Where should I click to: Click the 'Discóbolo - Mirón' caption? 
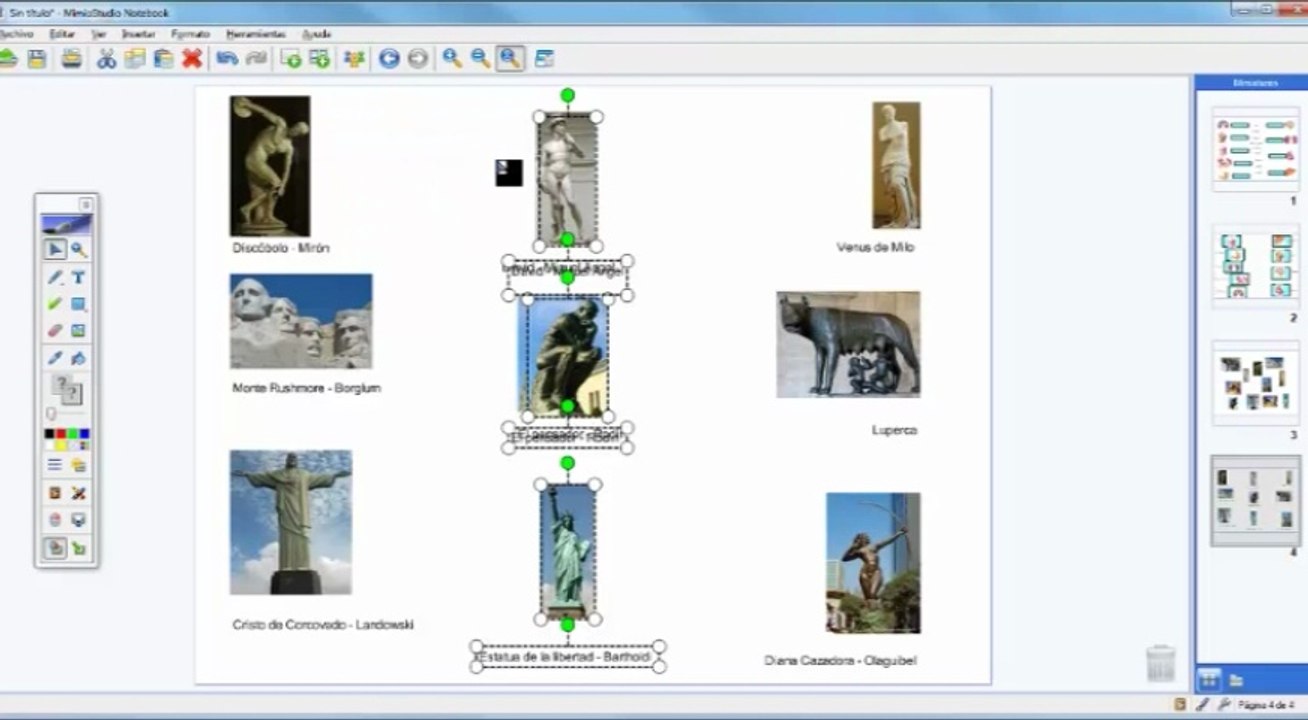(x=281, y=247)
